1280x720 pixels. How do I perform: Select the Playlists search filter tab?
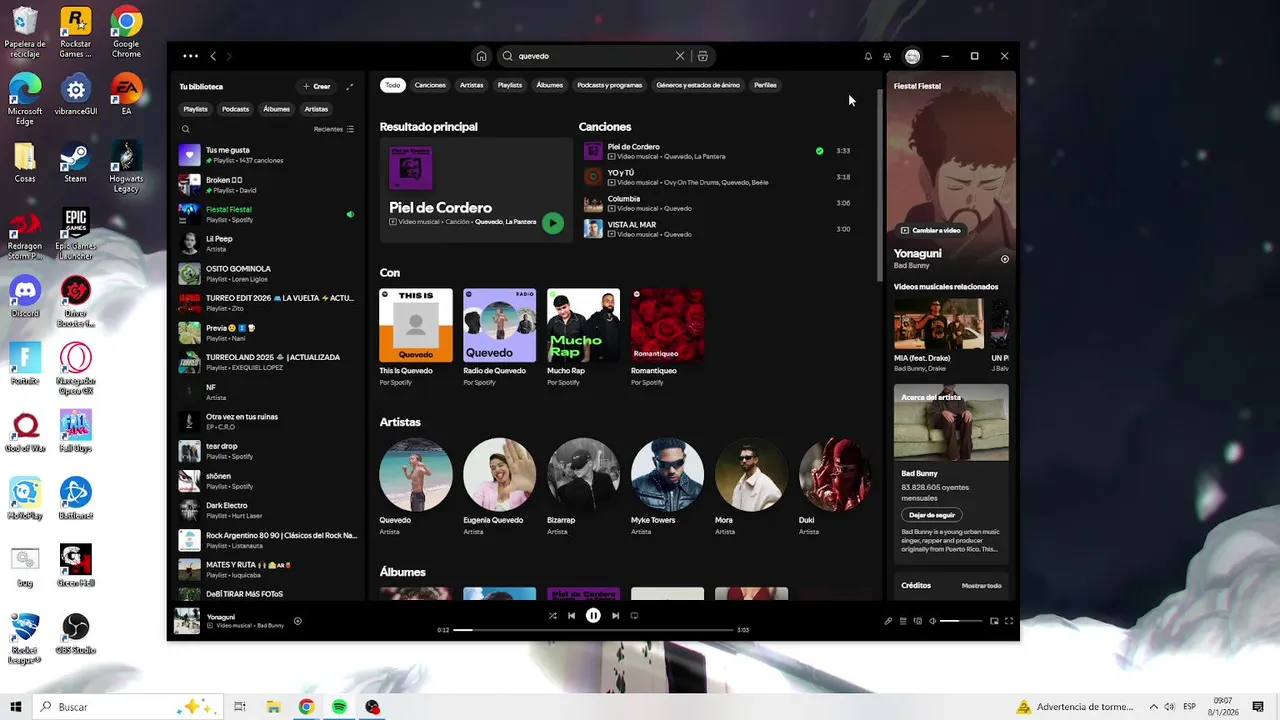pyautogui.click(x=510, y=85)
